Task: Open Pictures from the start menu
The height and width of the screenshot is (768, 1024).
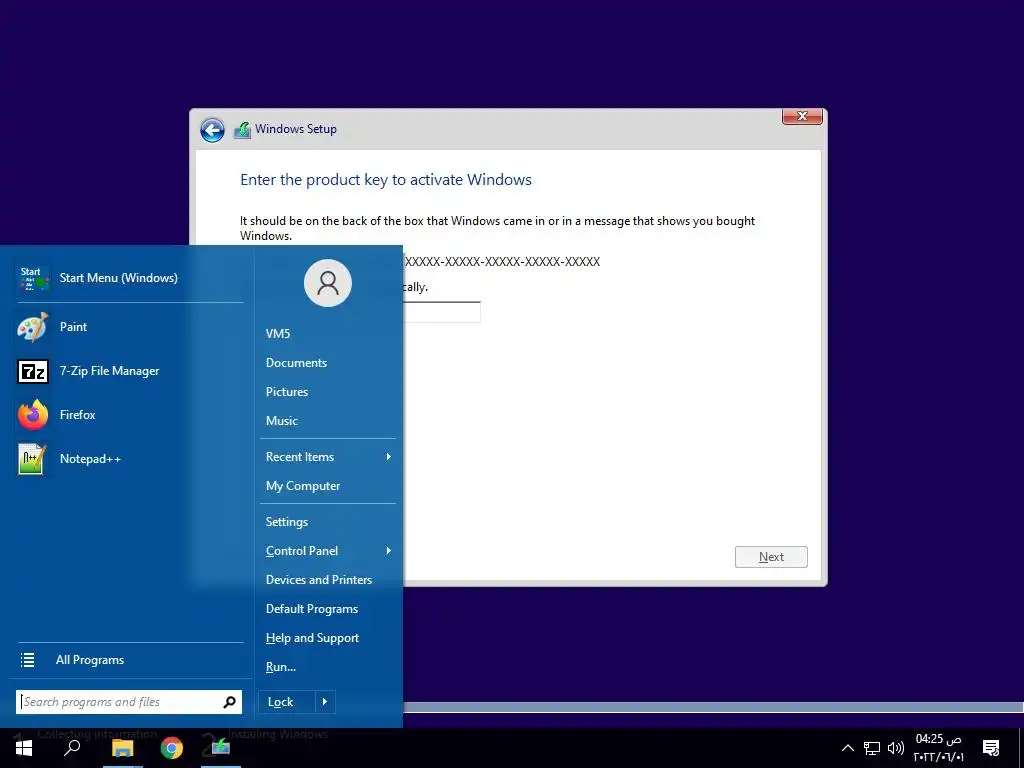Action: tap(287, 392)
